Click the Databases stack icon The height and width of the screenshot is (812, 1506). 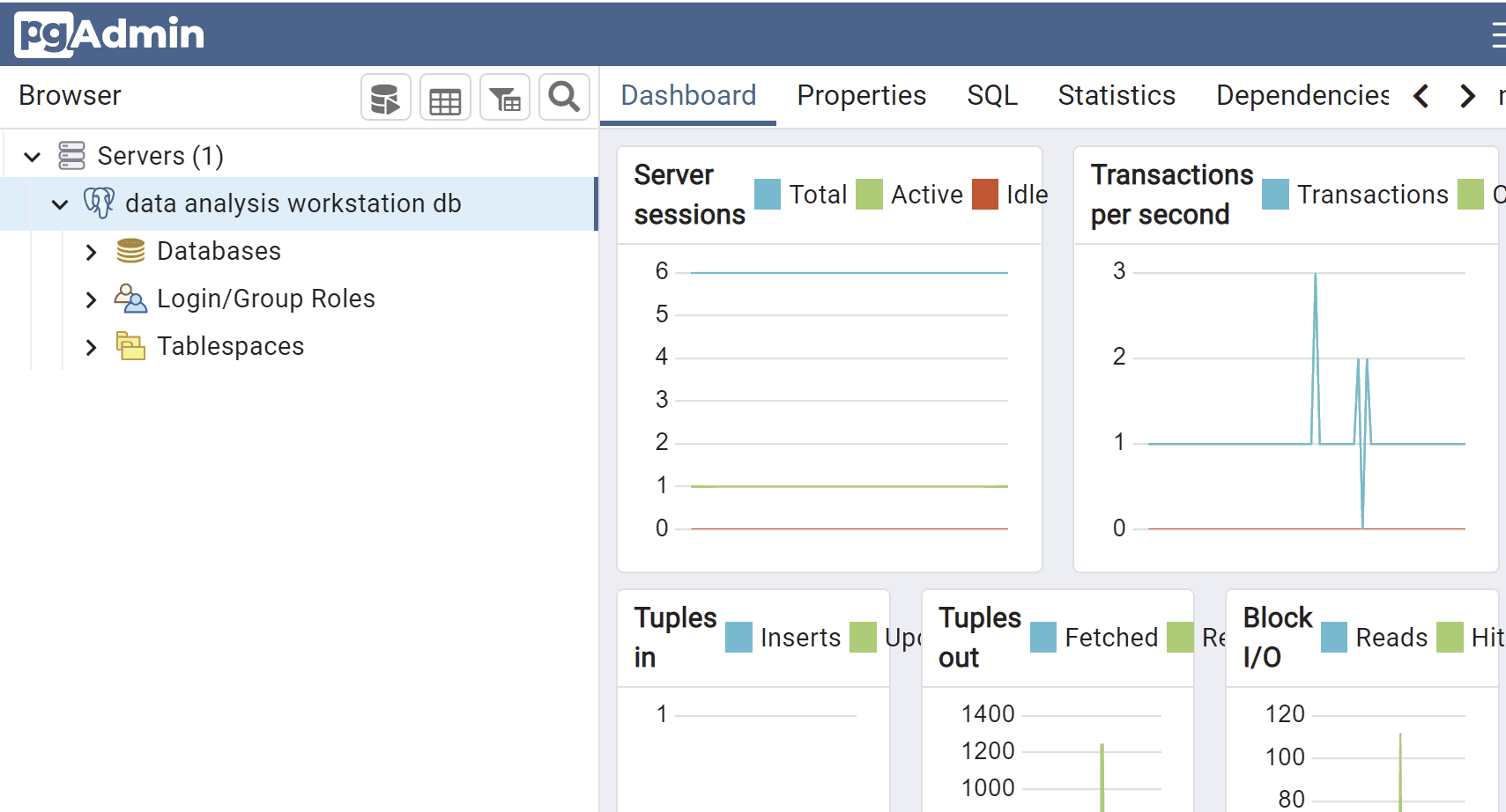130,251
